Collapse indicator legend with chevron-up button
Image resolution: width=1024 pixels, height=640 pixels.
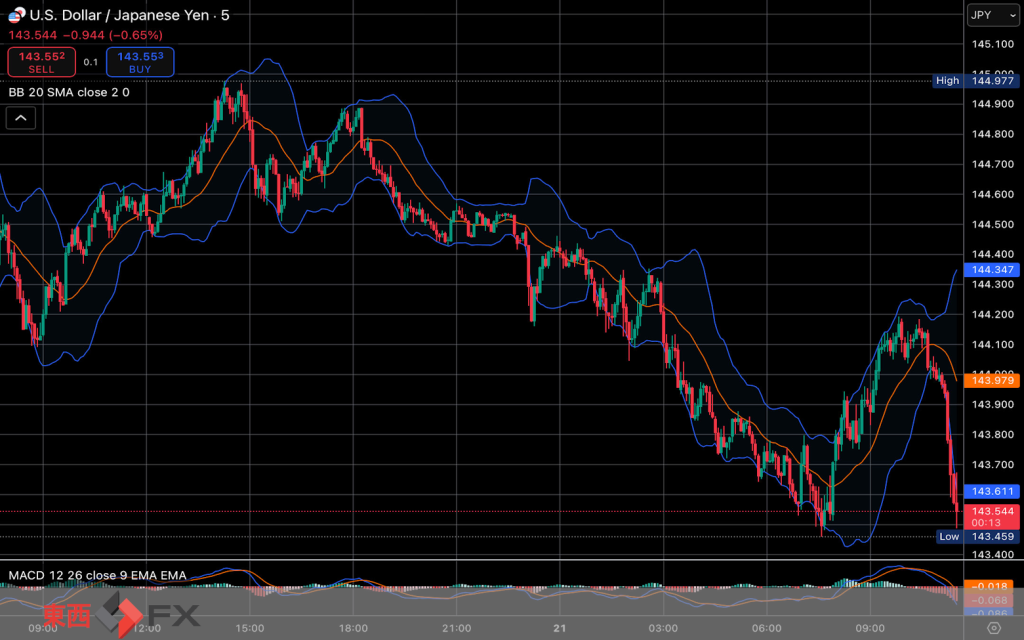point(21,118)
